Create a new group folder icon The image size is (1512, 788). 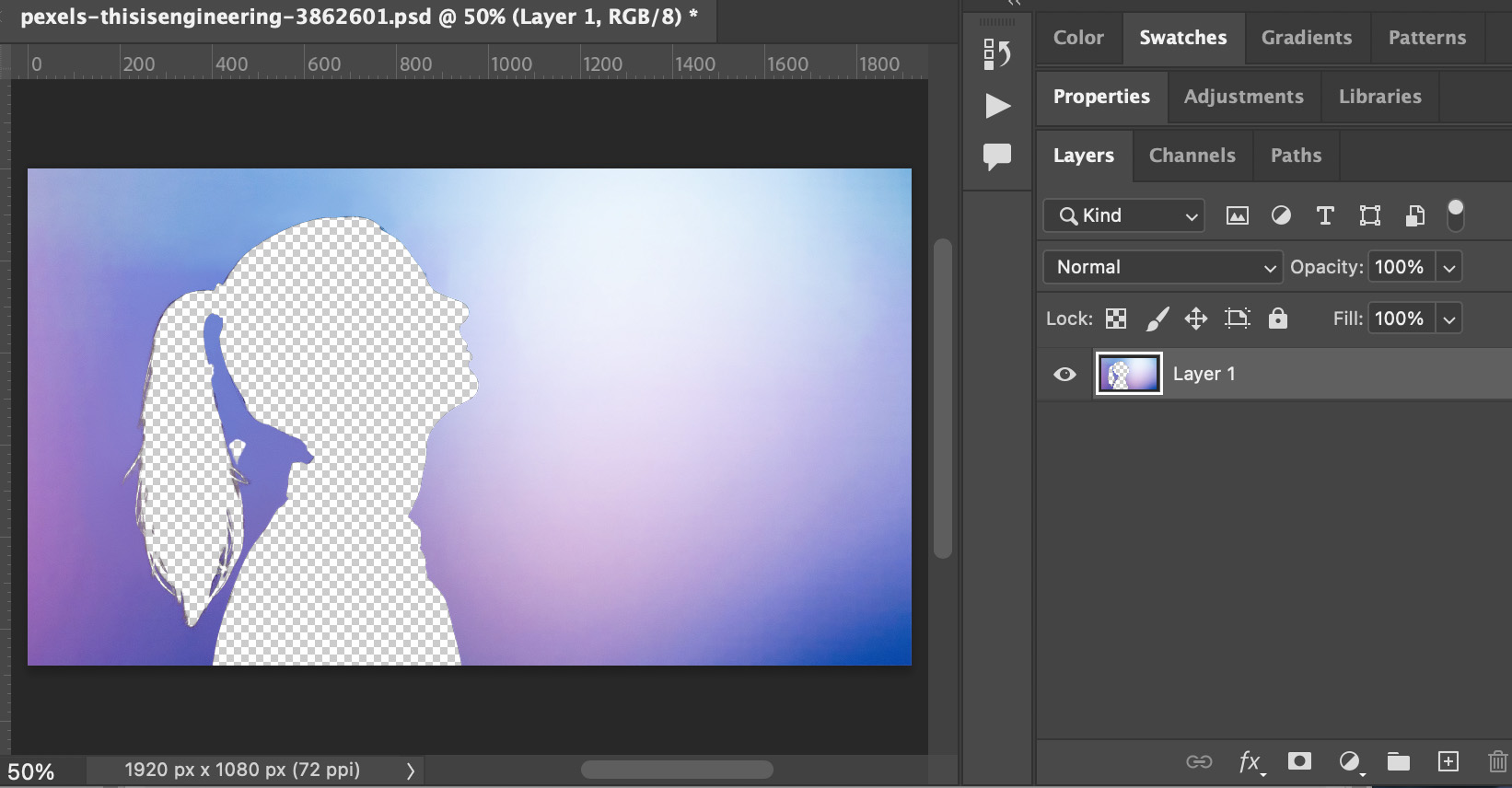coord(1398,761)
